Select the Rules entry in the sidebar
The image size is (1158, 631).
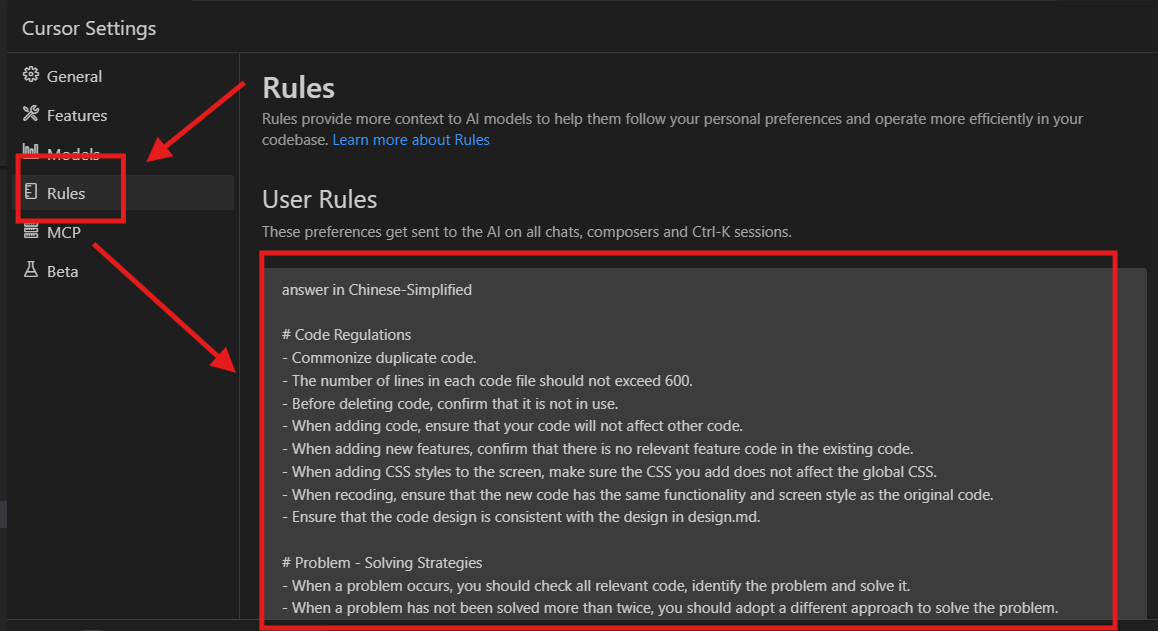click(66, 193)
